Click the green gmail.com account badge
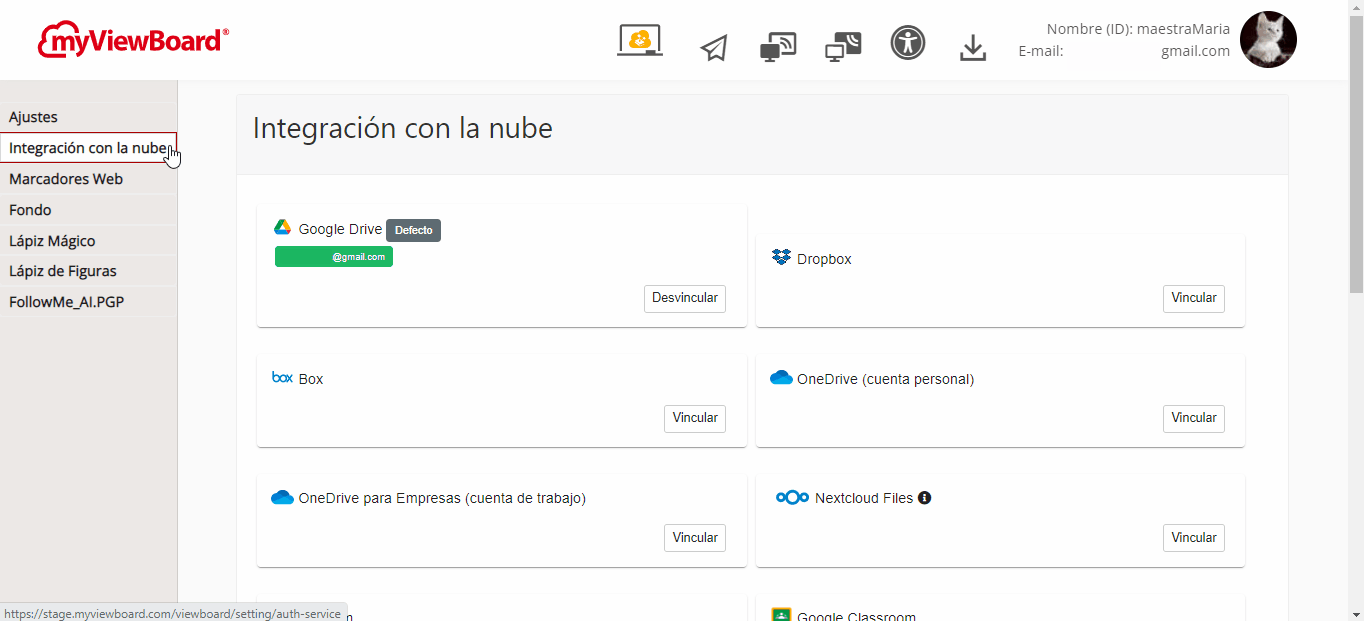Viewport: 1364px width, 621px height. [334, 257]
